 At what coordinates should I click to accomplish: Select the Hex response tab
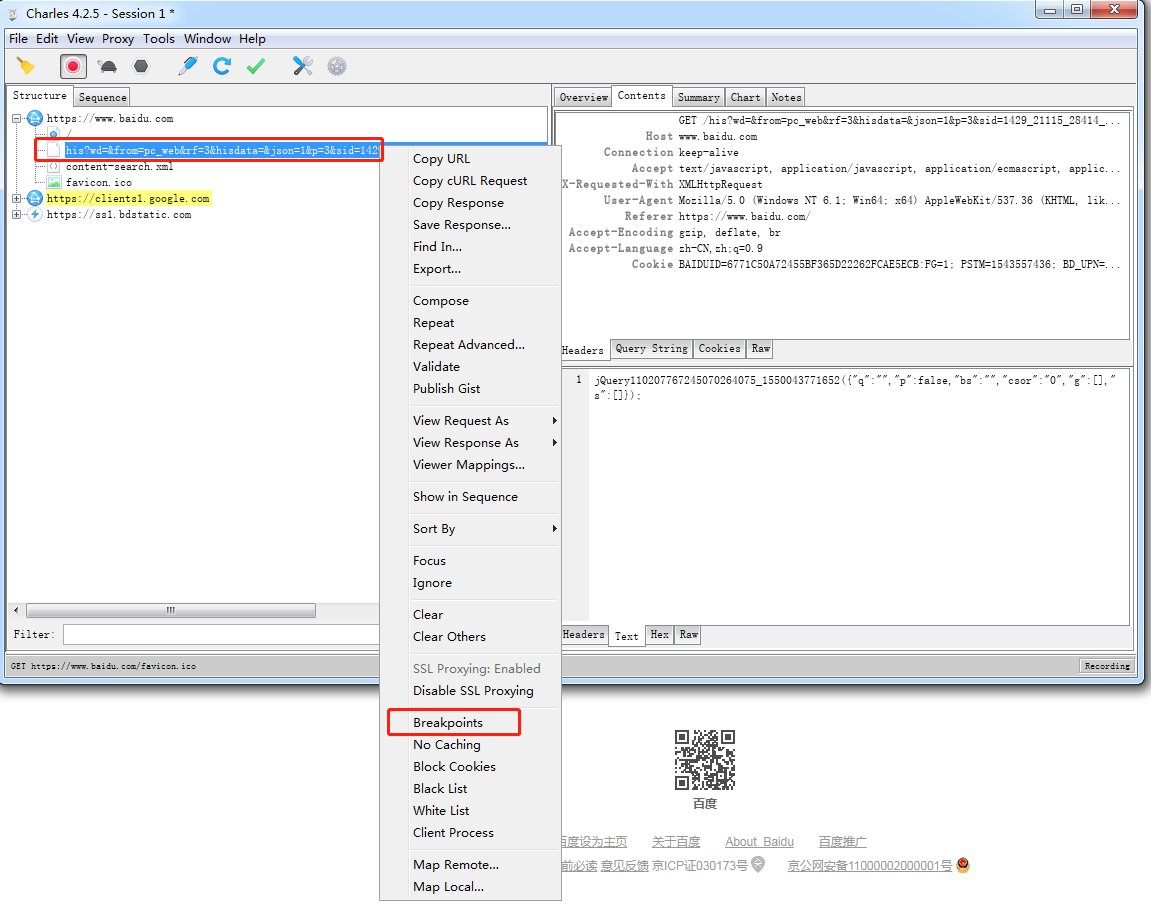click(659, 635)
